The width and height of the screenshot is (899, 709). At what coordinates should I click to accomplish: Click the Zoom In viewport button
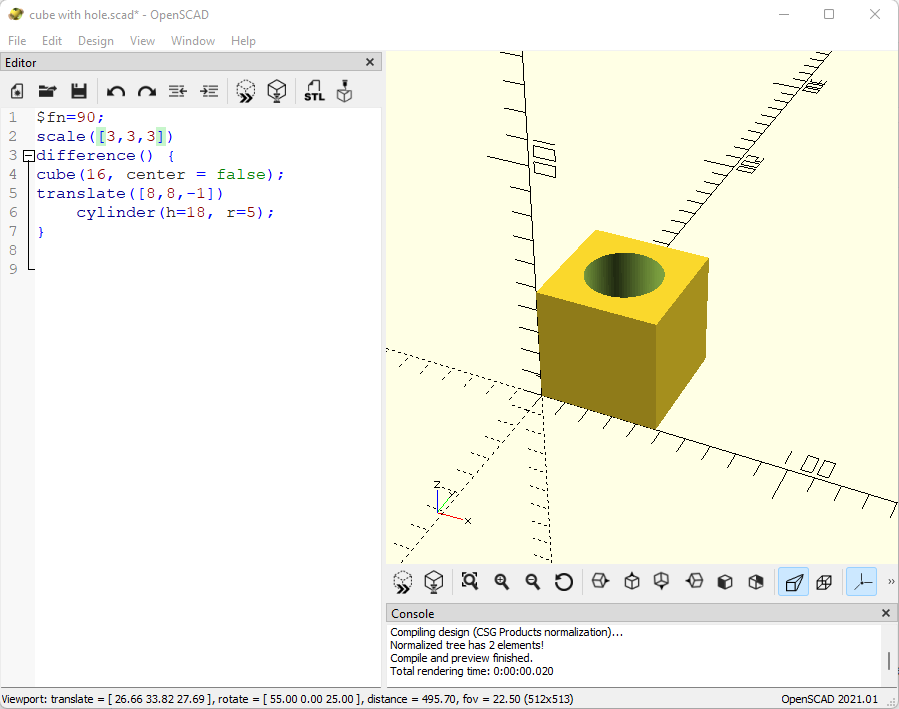pos(500,581)
